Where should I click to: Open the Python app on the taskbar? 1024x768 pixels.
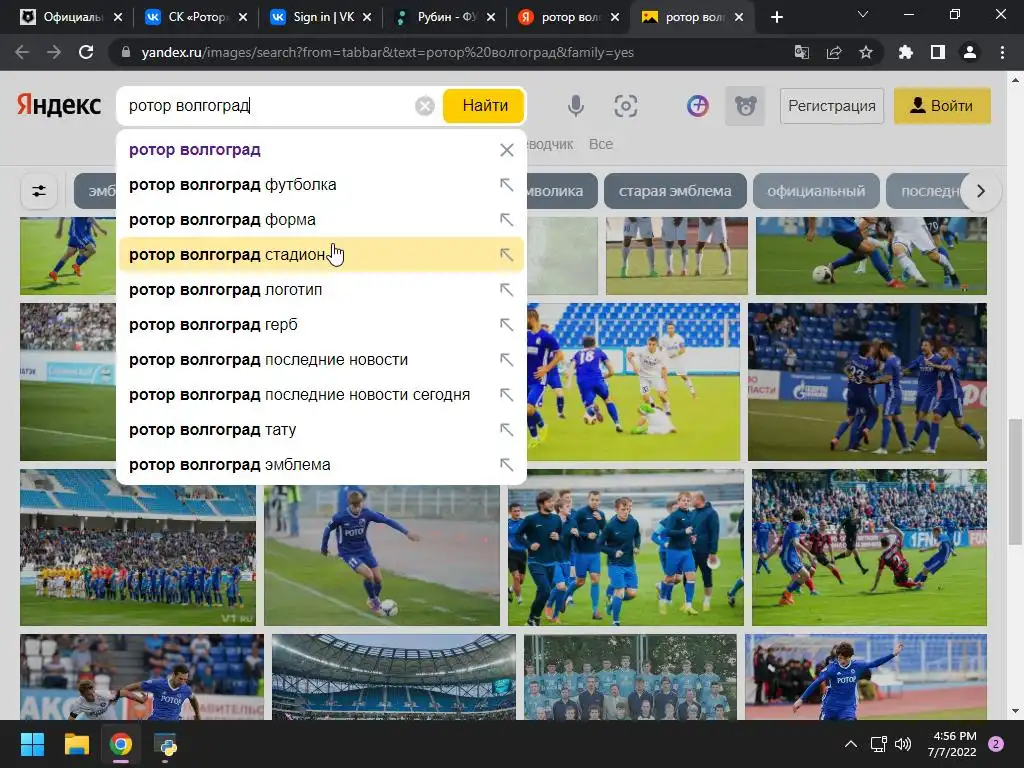[165, 744]
